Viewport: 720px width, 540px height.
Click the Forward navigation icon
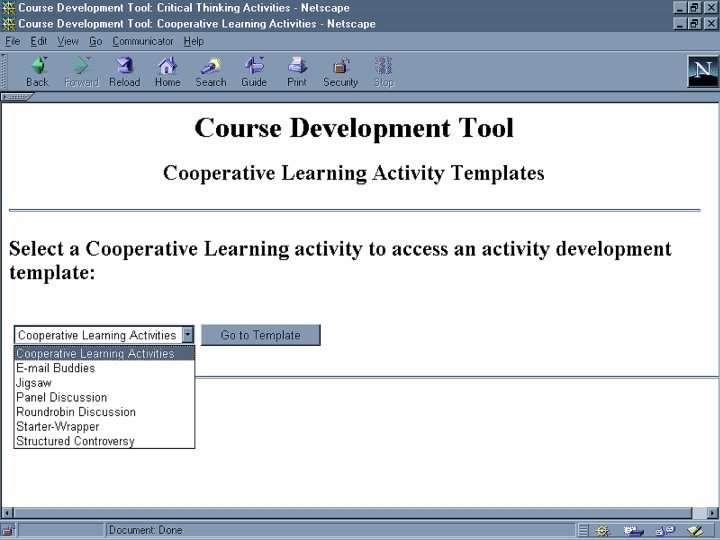81,72
